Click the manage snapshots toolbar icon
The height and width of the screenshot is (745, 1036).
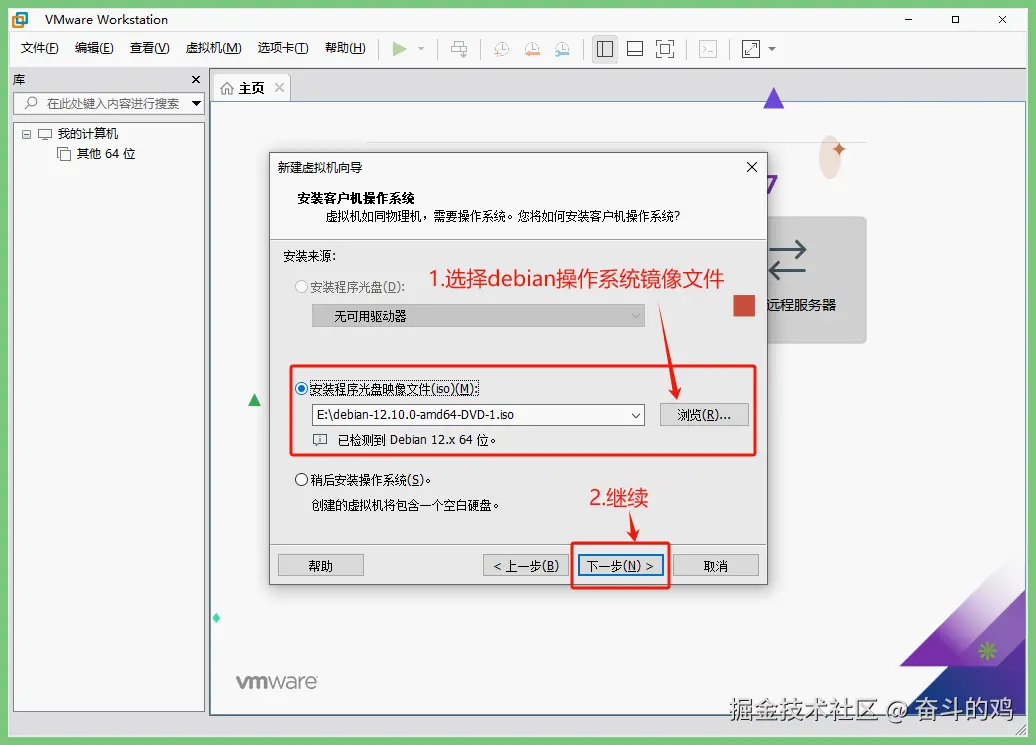[562, 49]
